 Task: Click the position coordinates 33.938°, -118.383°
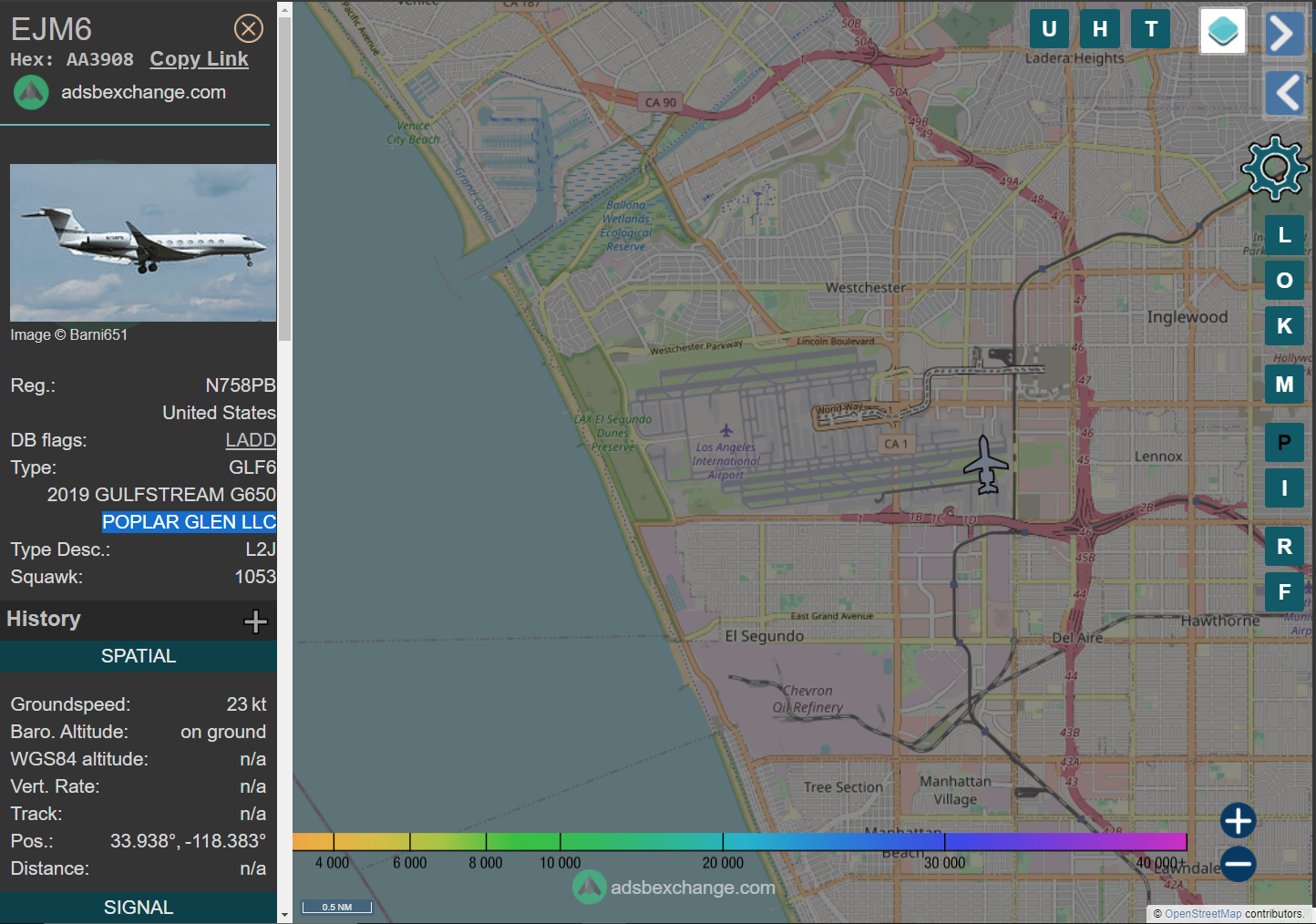(x=188, y=841)
